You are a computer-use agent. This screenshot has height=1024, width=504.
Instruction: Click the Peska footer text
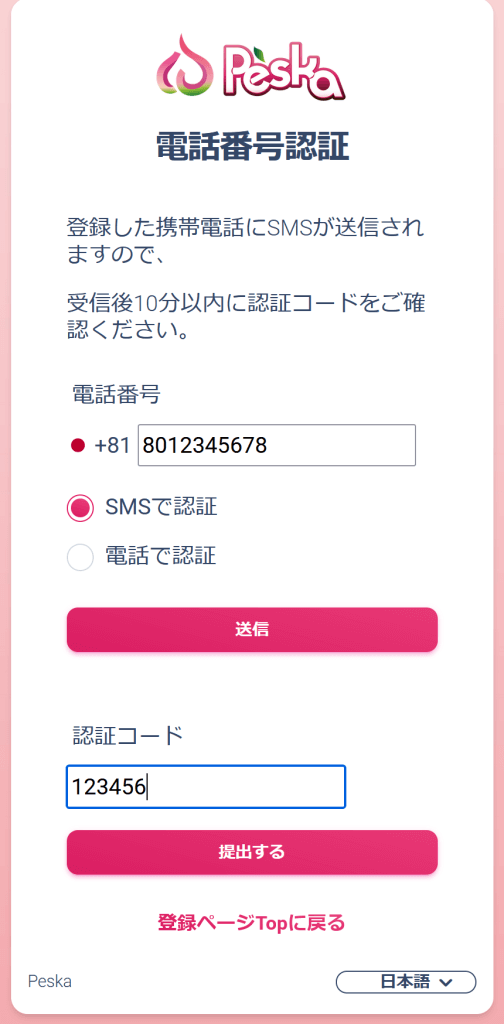pyautogui.click(x=50, y=981)
